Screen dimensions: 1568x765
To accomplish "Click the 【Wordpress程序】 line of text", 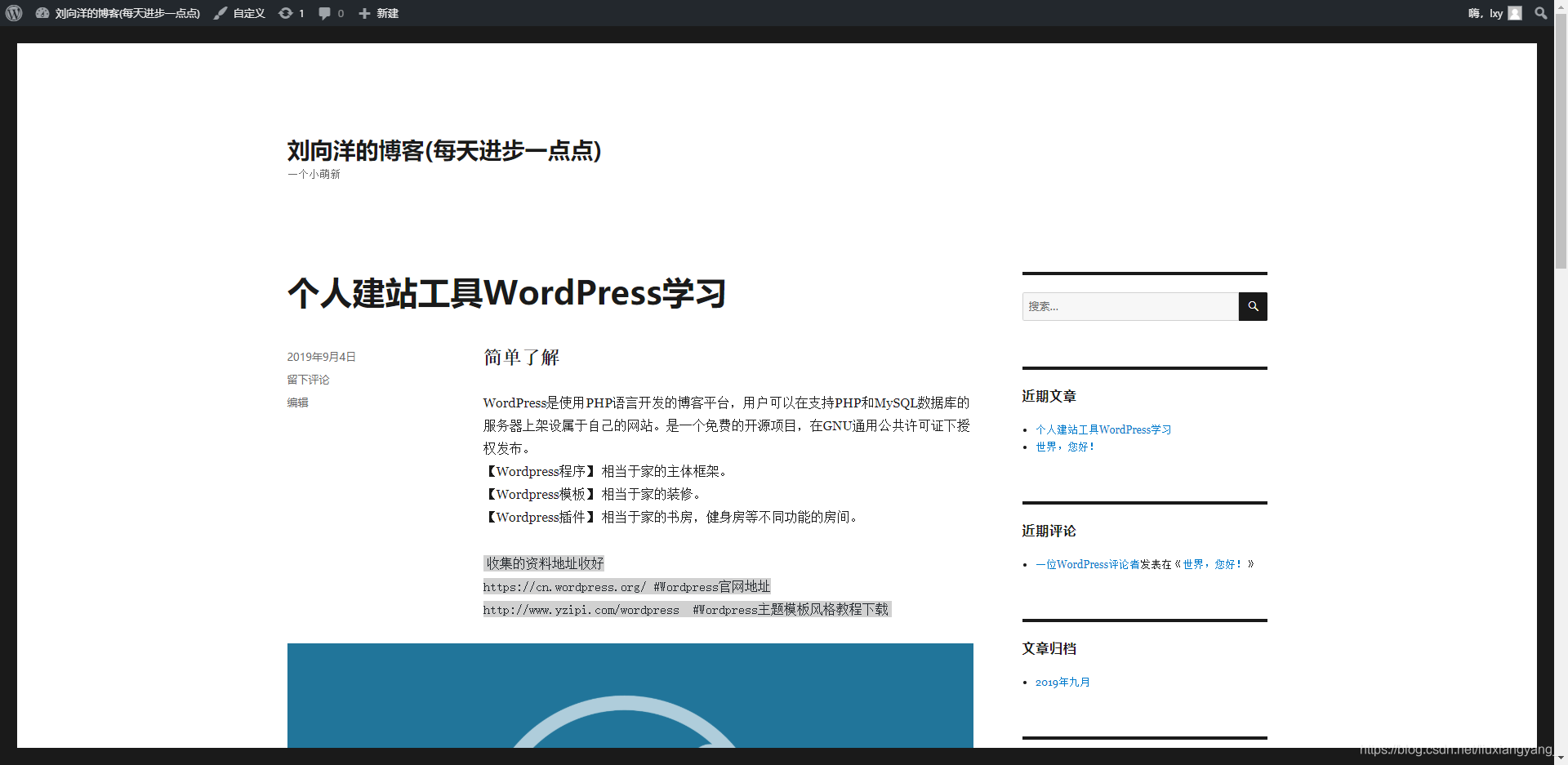I will tap(606, 471).
